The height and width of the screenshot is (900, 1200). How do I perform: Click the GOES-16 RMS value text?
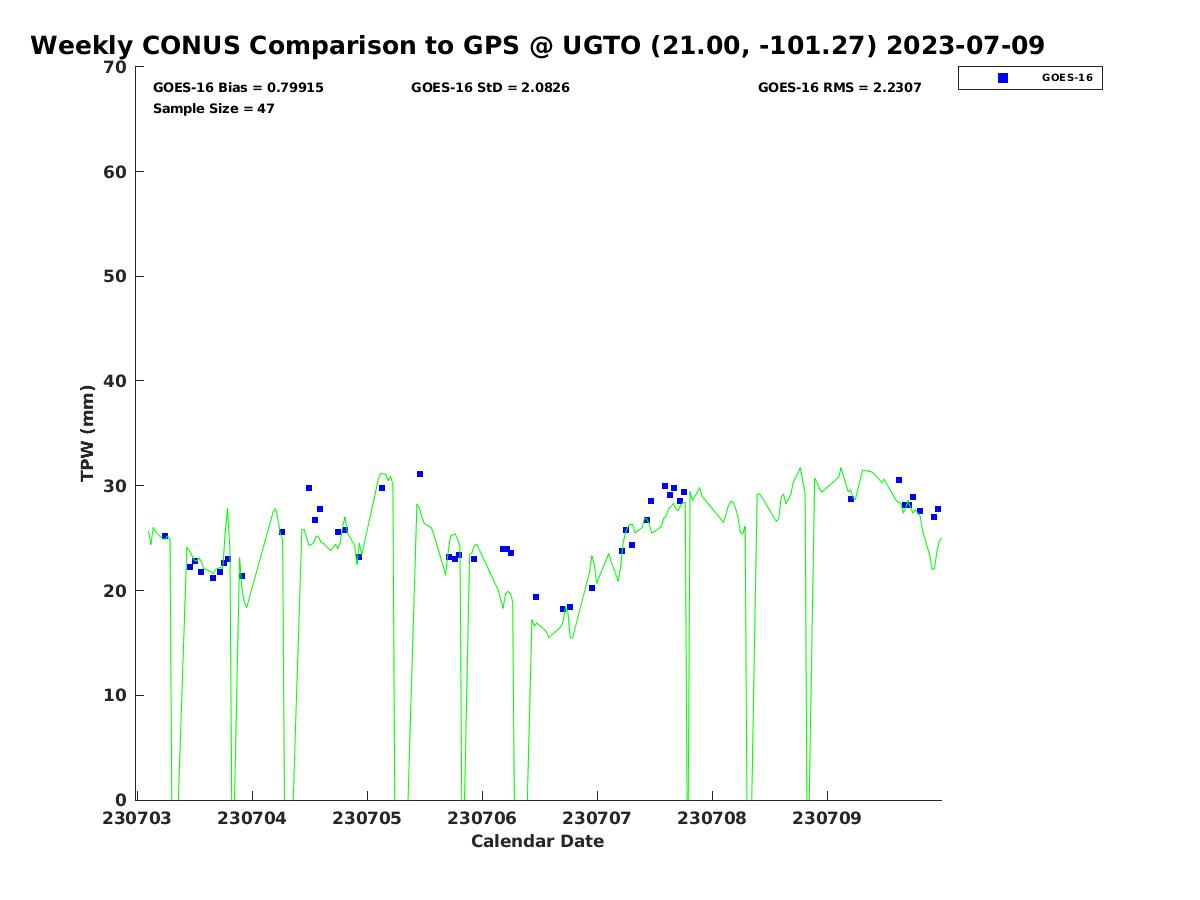coord(839,88)
